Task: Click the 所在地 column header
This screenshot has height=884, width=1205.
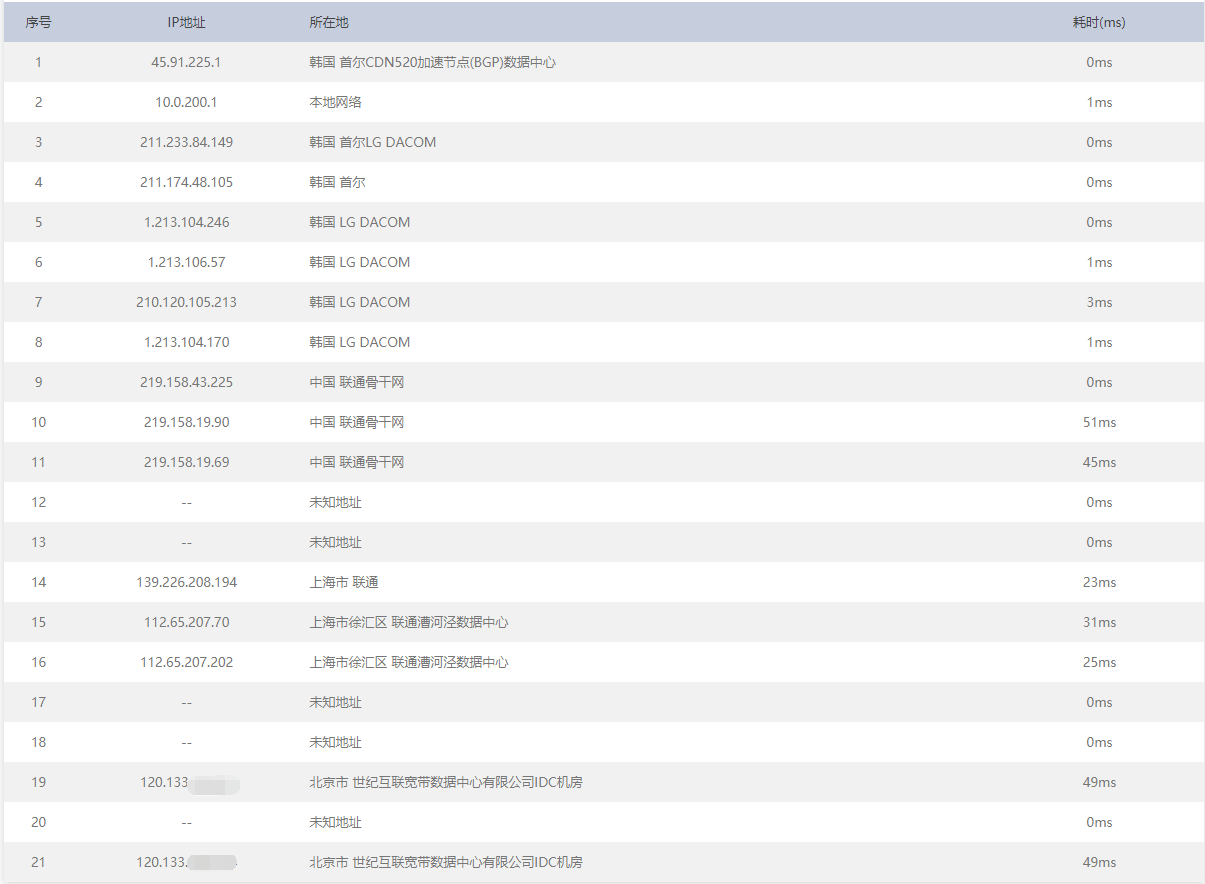Action: coord(329,22)
